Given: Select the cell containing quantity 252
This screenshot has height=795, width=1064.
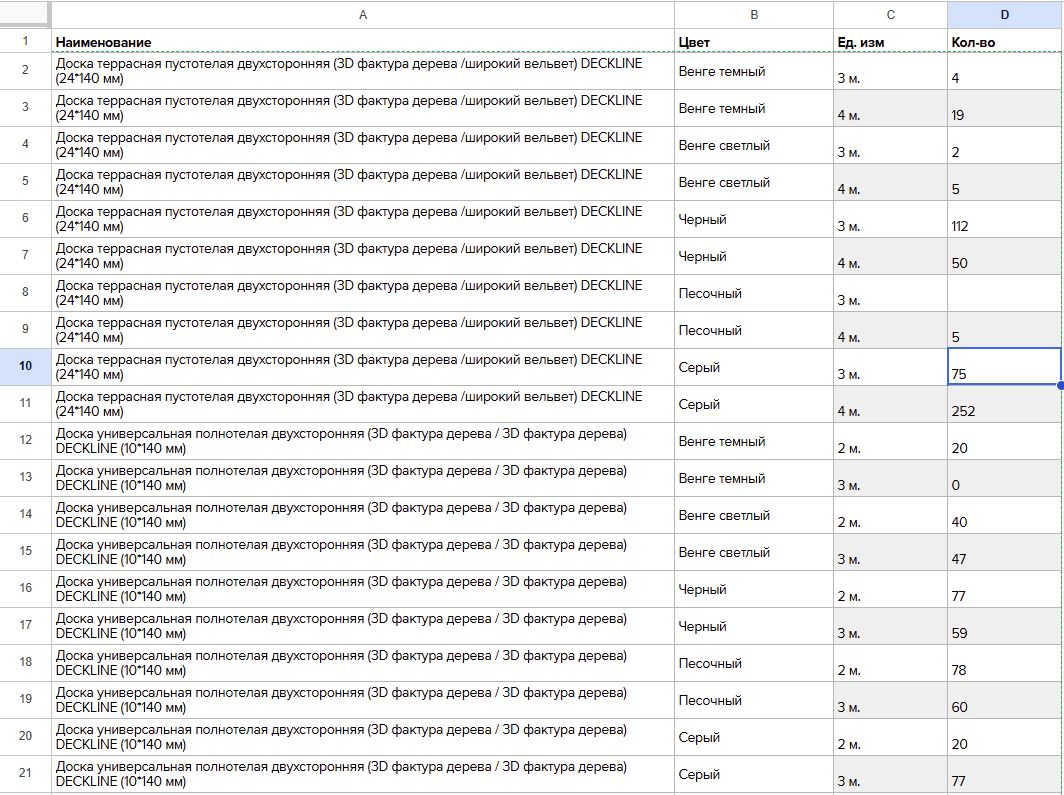Looking at the screenshot, I should coord(1004,404).
